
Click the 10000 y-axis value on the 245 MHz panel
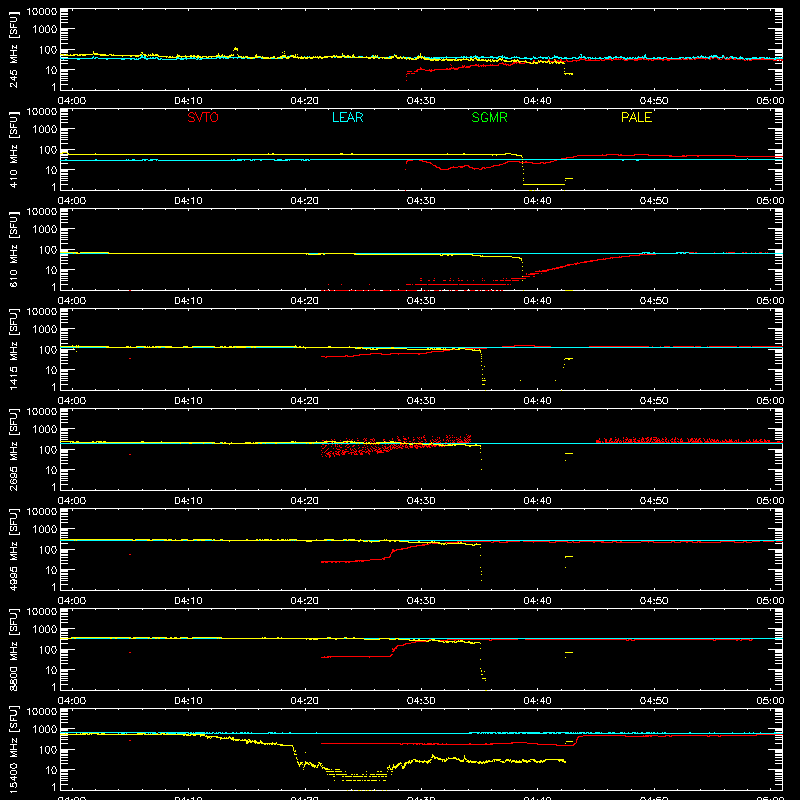(x=42, y=12)
